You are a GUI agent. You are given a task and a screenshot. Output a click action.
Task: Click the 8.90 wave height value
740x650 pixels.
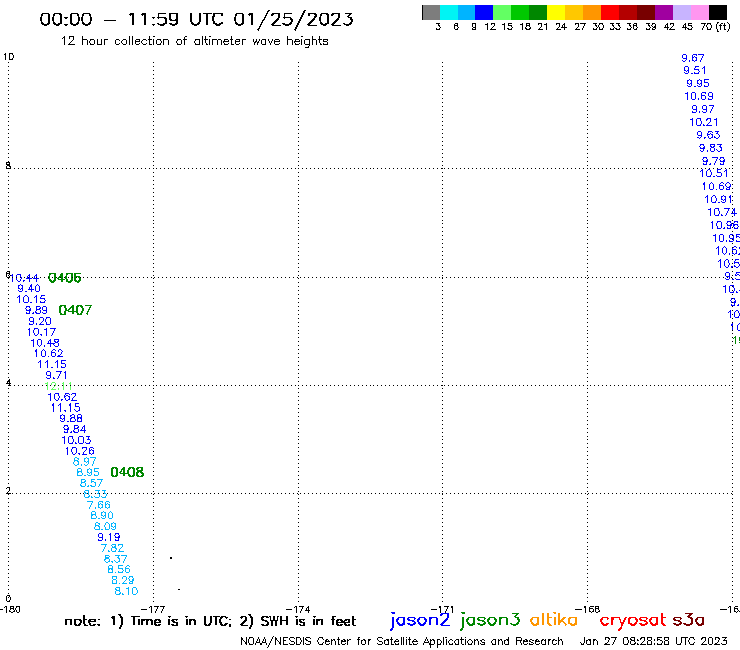coord(102,515)
